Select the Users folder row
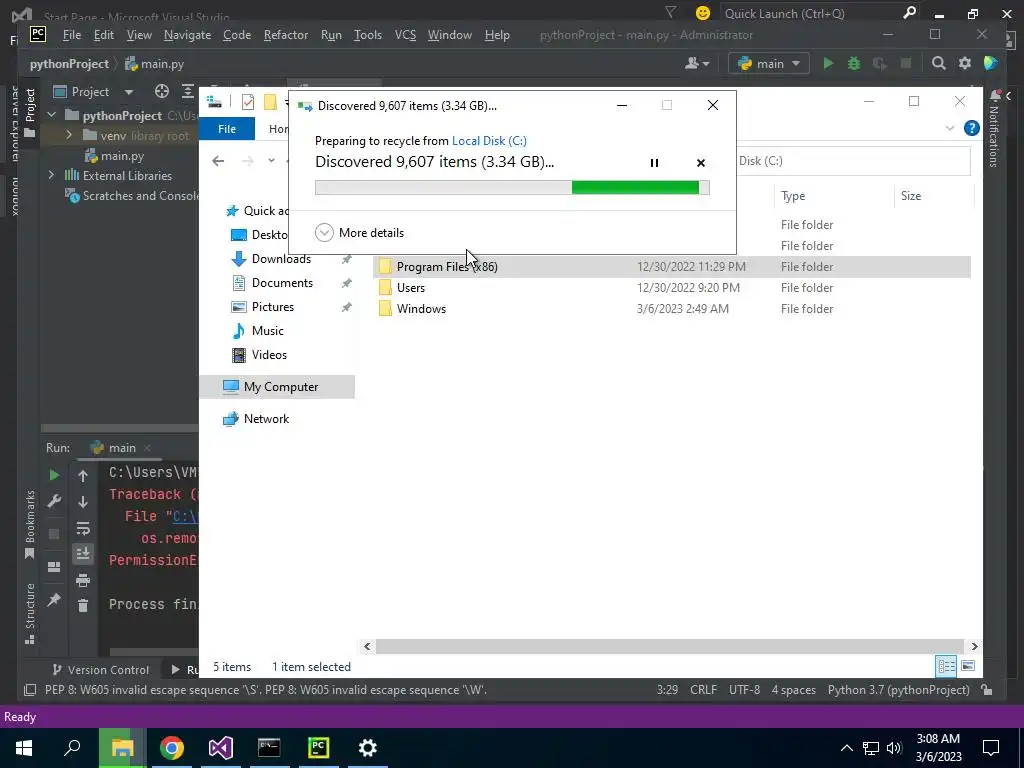This screenshot has height=768, width=1024. pos(671,287)
